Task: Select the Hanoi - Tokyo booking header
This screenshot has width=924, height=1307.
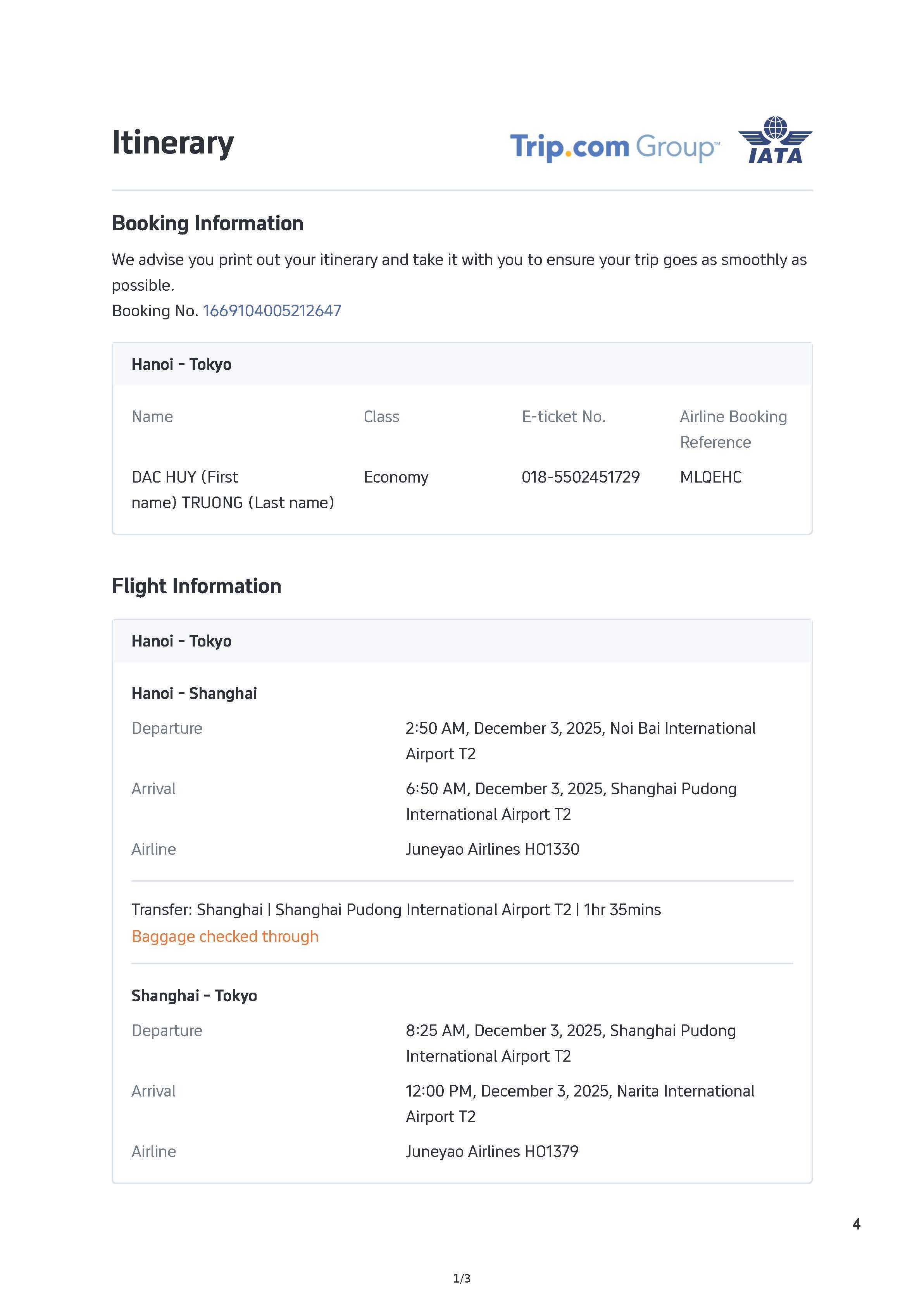Action: [181, 364]
